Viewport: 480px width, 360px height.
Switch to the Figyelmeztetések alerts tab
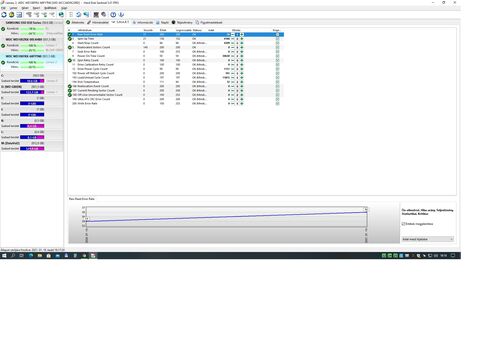tap(209, 22)
